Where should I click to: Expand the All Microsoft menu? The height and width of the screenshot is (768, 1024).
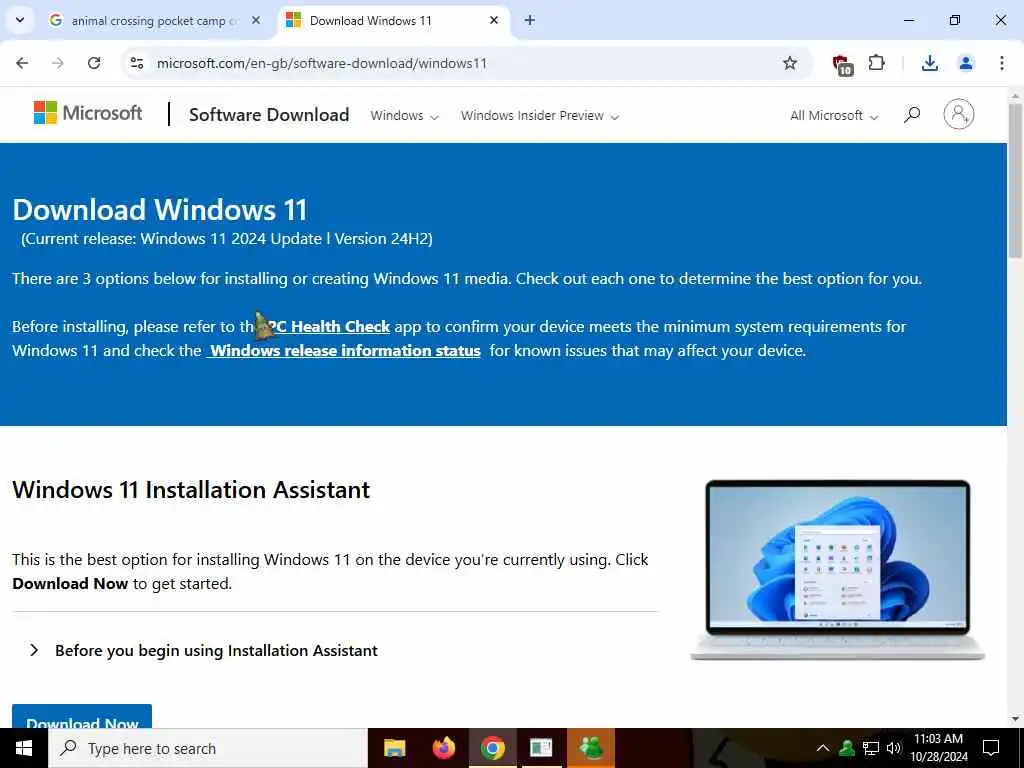[834, 116]
